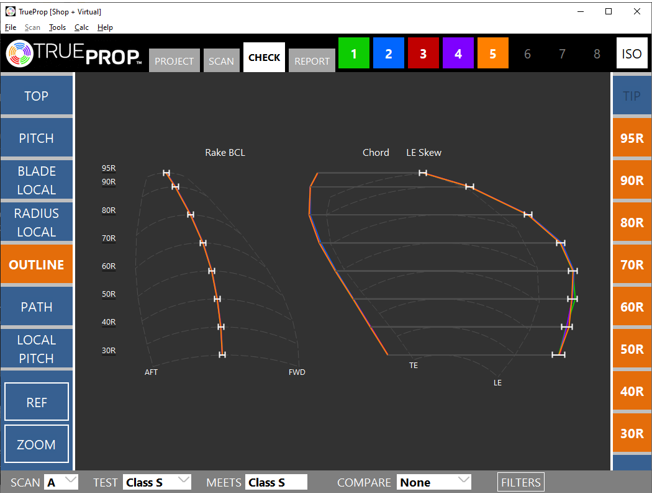653x493 pixels.
Task: Select orange blade 5 button
Action: point(493,54)
